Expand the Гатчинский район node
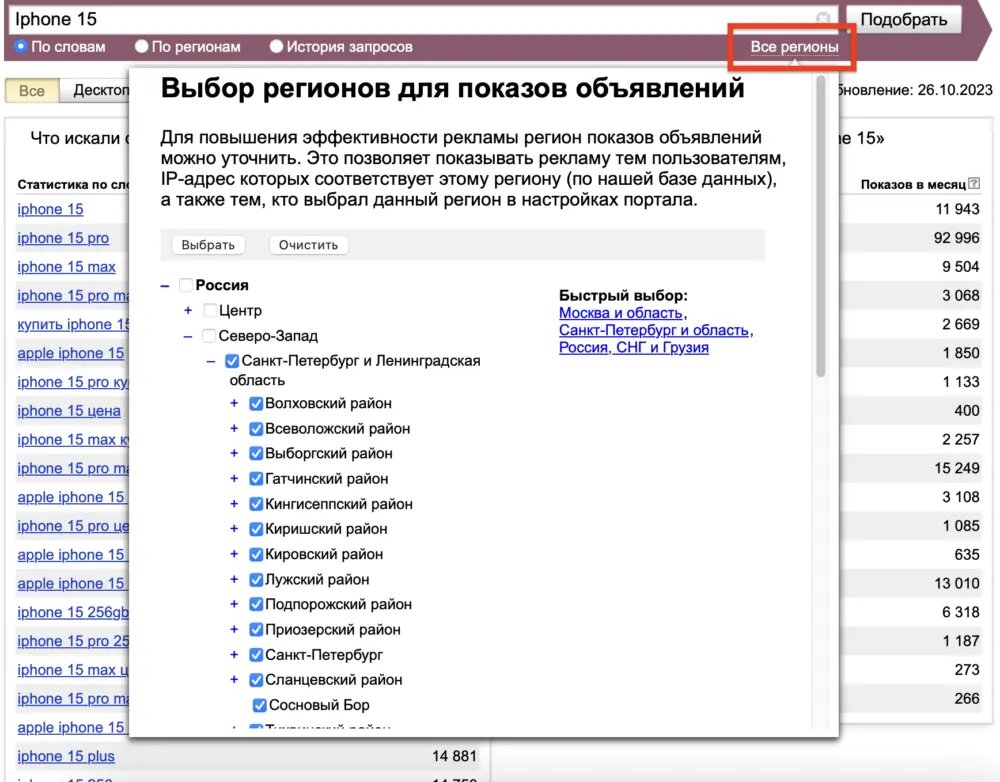The width and height of the screenshot is (1000, 782). (x=234, y=479)
